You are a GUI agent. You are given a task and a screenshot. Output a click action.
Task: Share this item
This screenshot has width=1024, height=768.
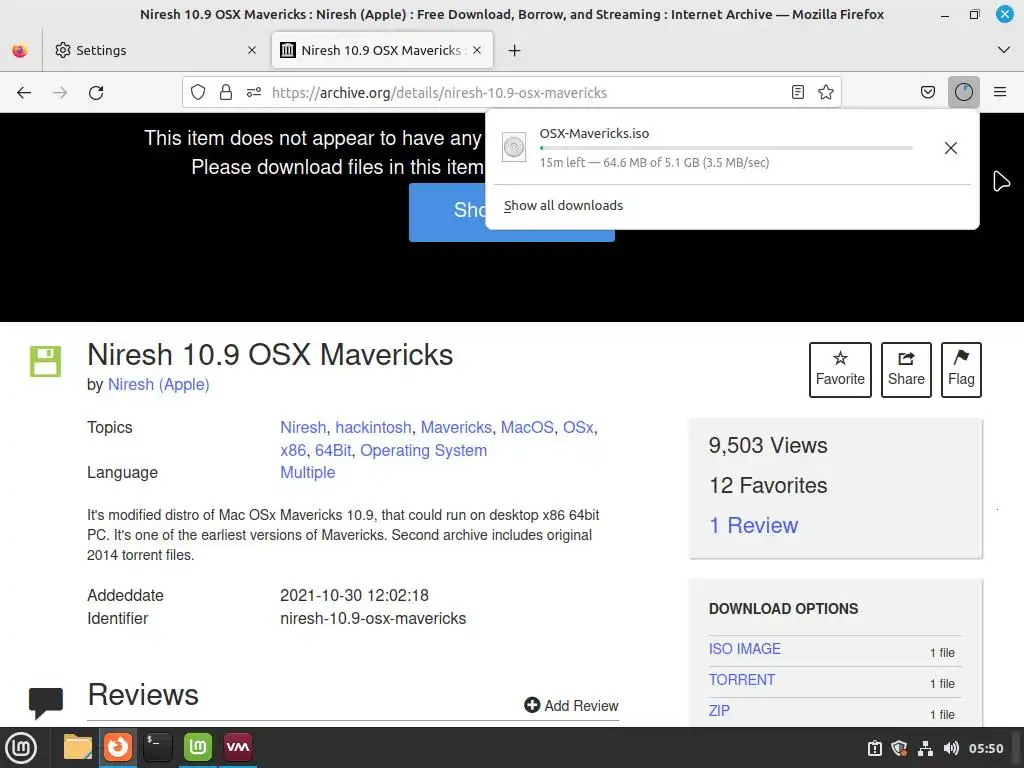click(x=906, y=370)
